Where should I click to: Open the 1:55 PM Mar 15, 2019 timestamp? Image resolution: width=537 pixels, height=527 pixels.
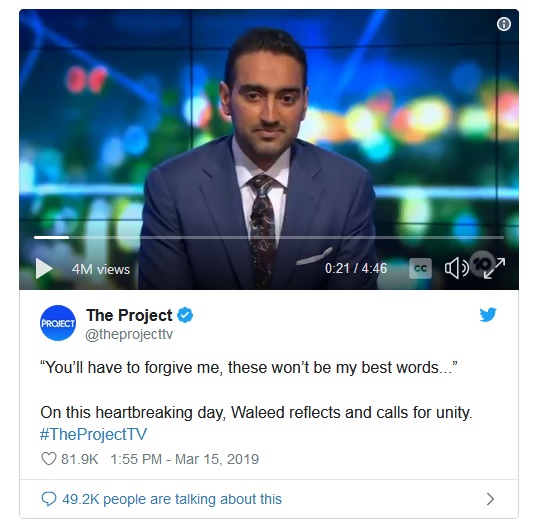pyautogui.click(x=184, y=459)
